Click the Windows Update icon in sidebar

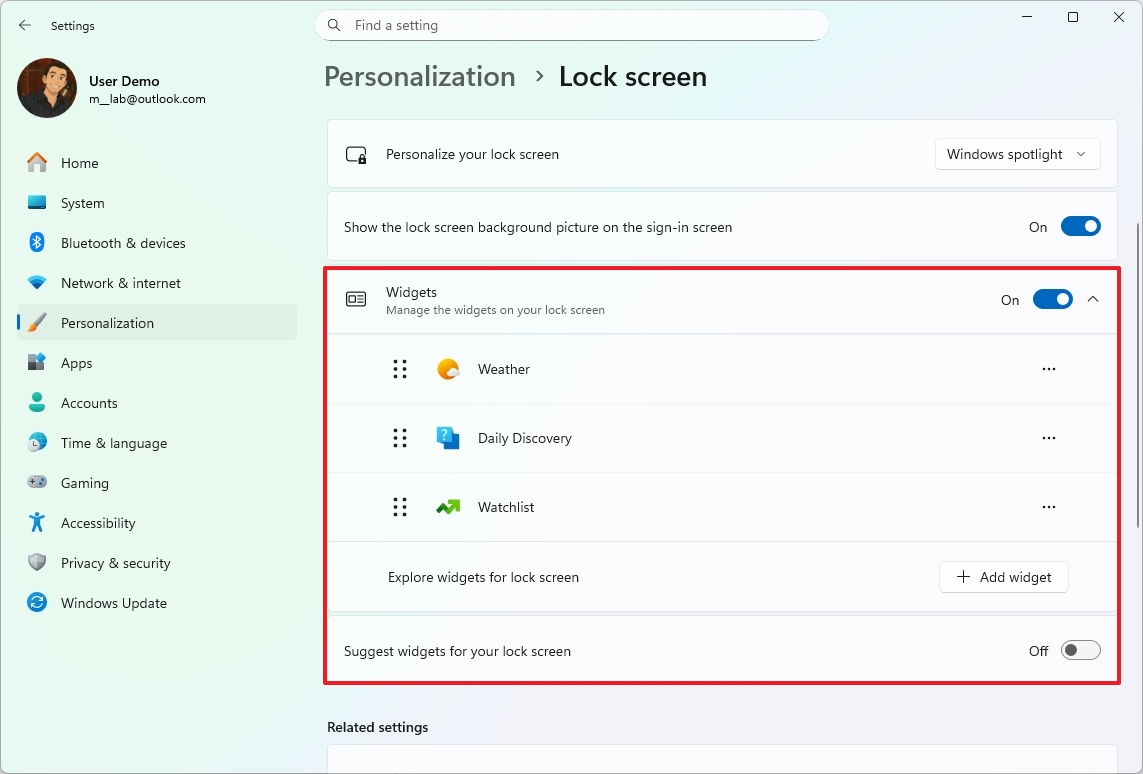(36, 603)
